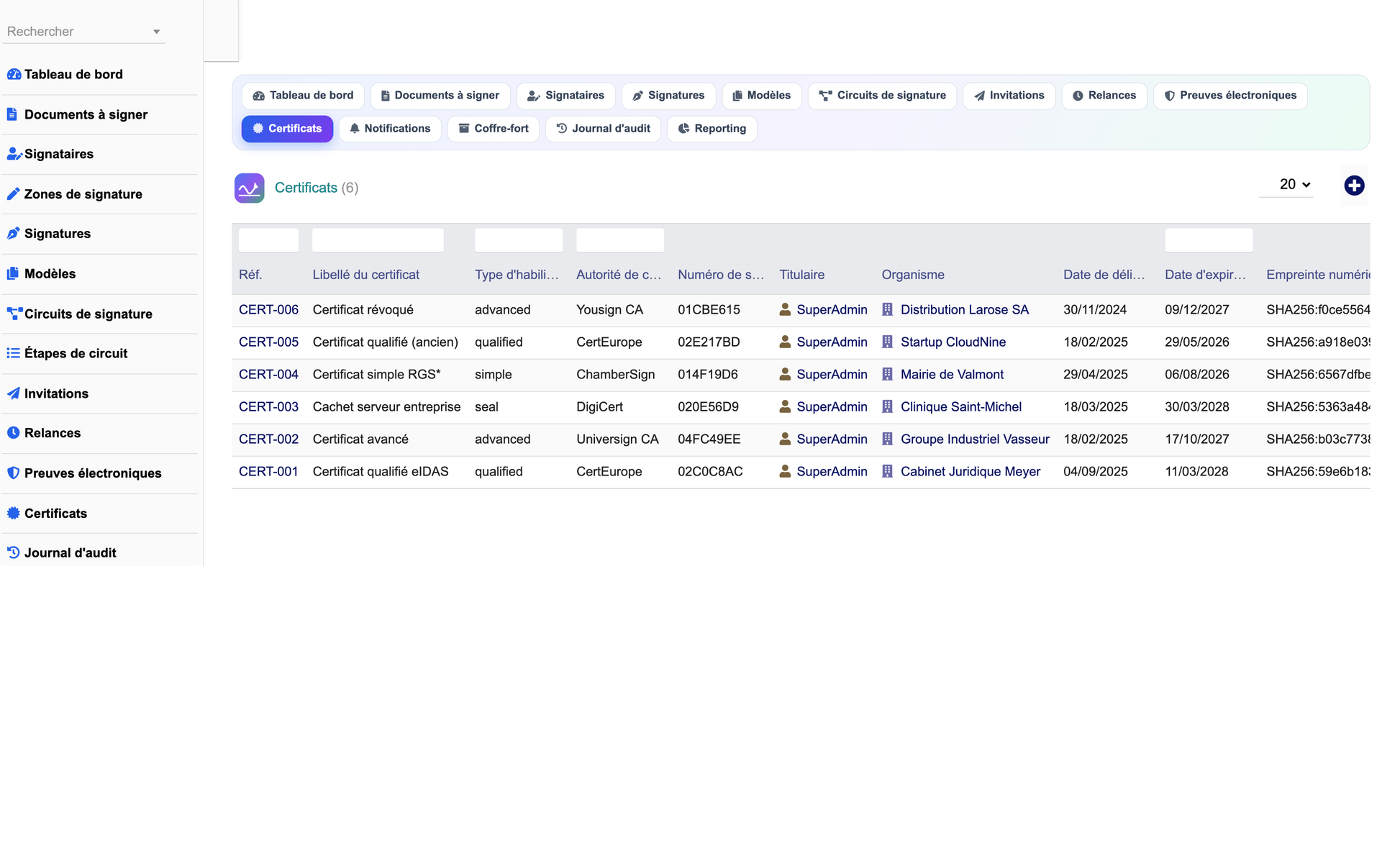Click the Date de délivrance column header

click(x=1104, y=275)
